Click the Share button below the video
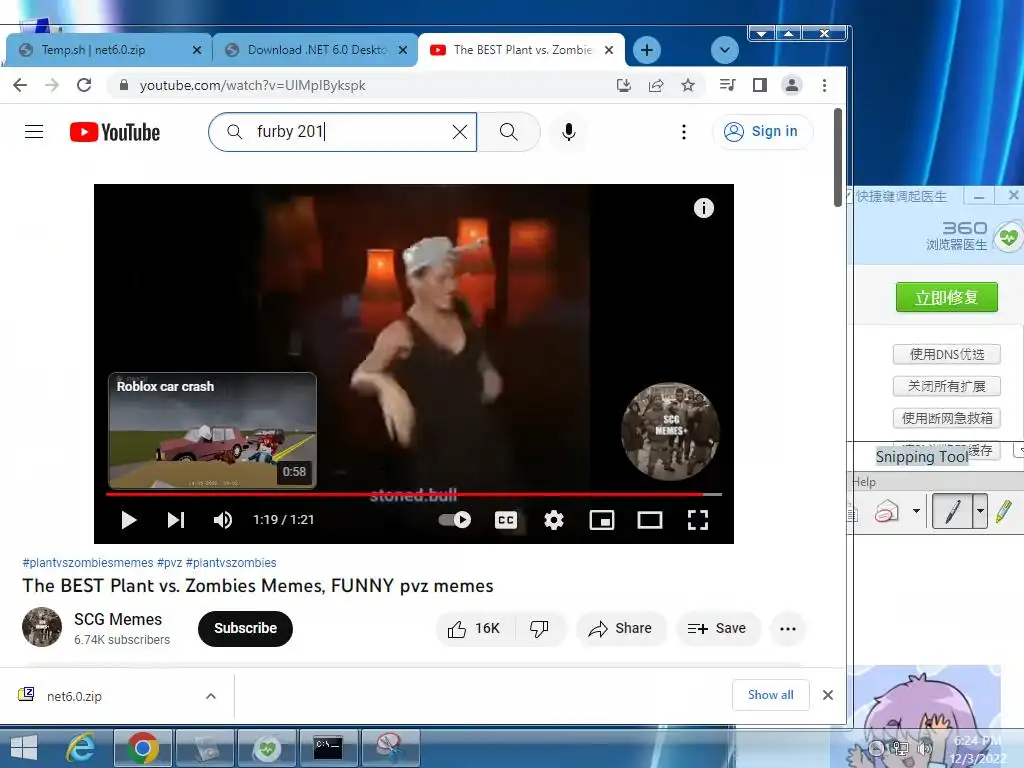 click(620, 628)
